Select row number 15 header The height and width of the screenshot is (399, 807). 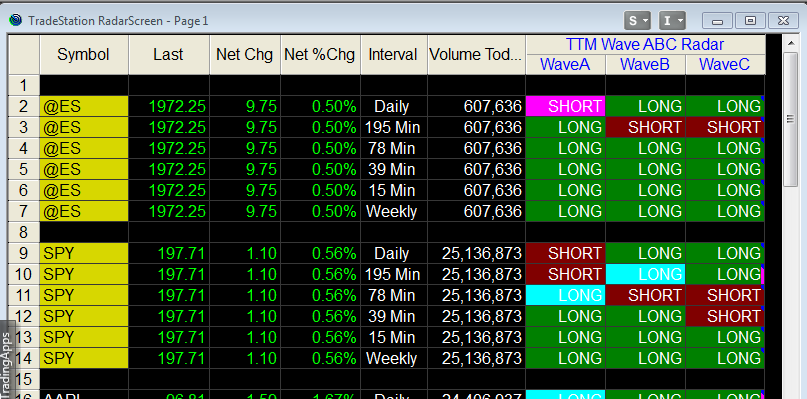pos(24,379)
